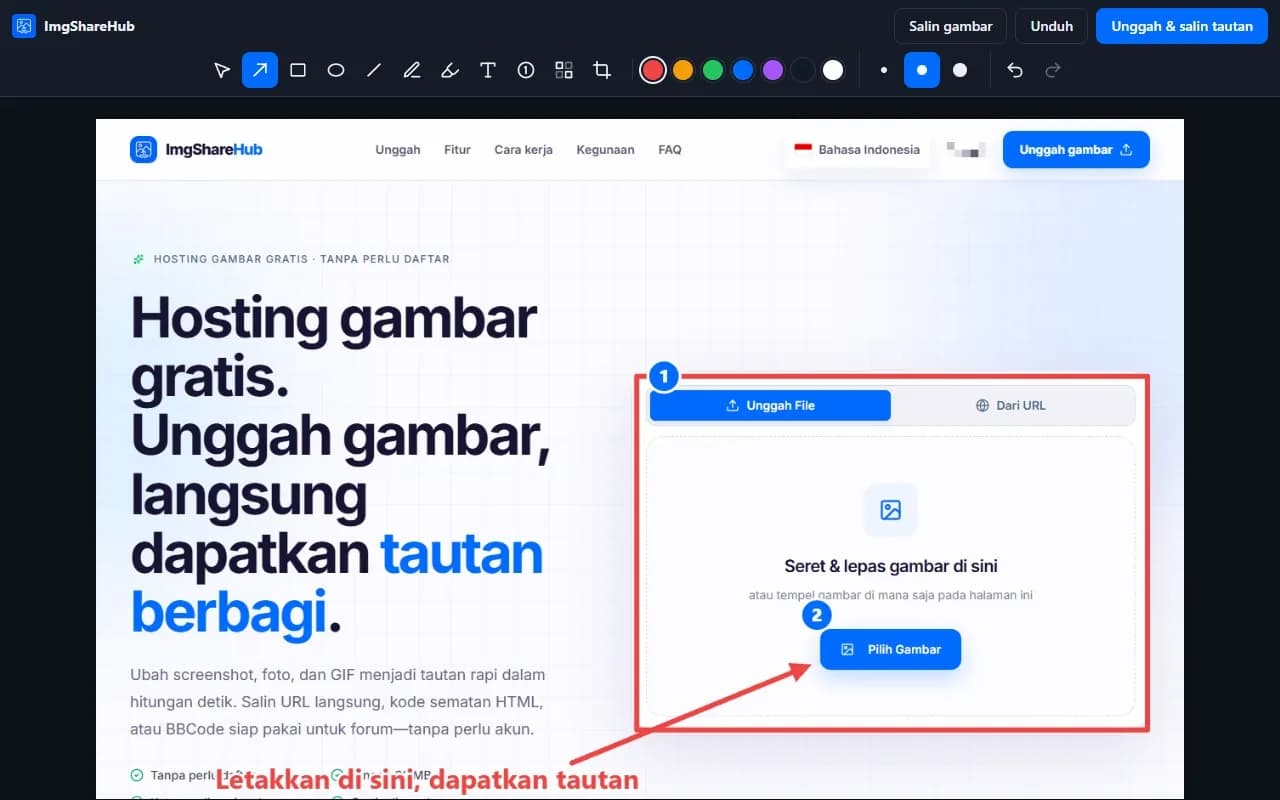Open the Fitur nav item in canvas
The width and height of the screenshot is (1280, 800).
coord(457,150)
